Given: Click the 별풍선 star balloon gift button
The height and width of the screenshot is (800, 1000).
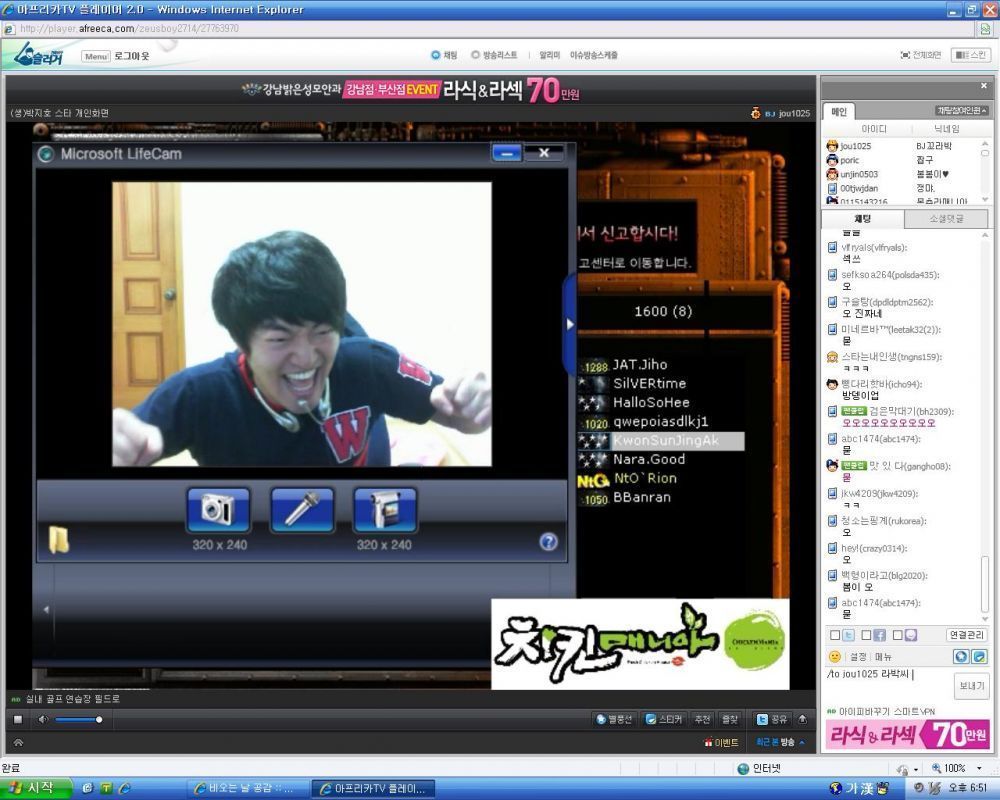Looking at the screenshot, I should (614, 720).
